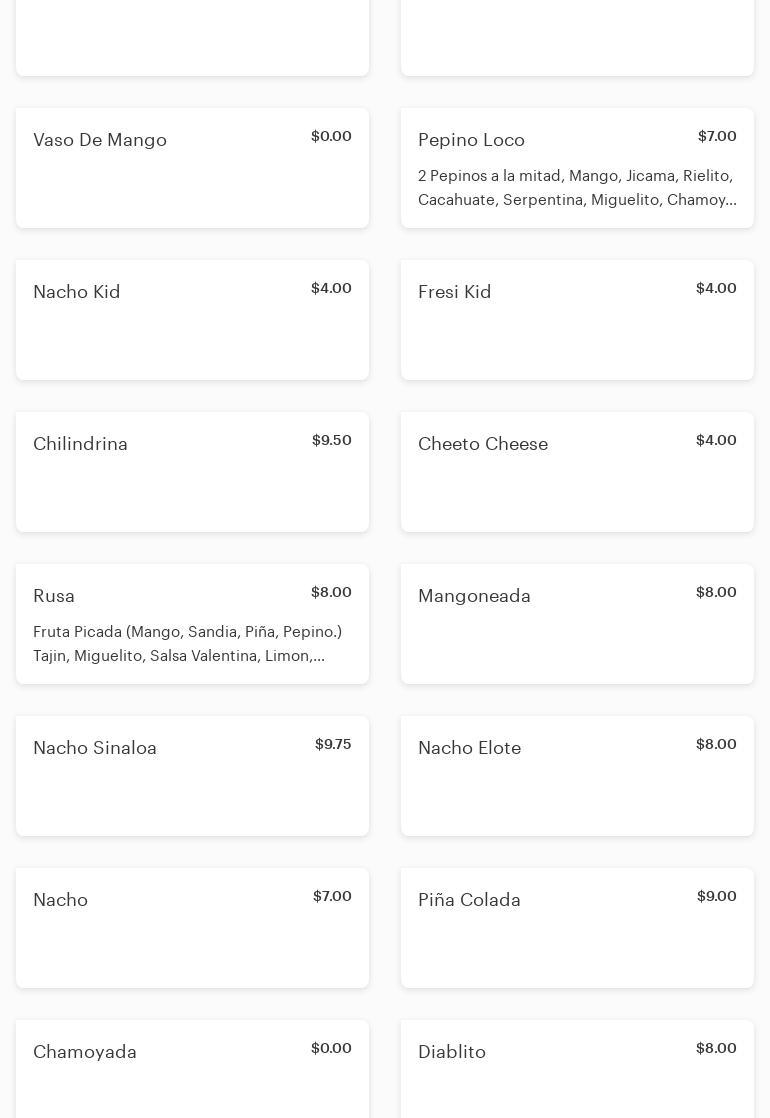Click the Mangoneada menu card
This screenshot has width=770, height=1118.
577,624
